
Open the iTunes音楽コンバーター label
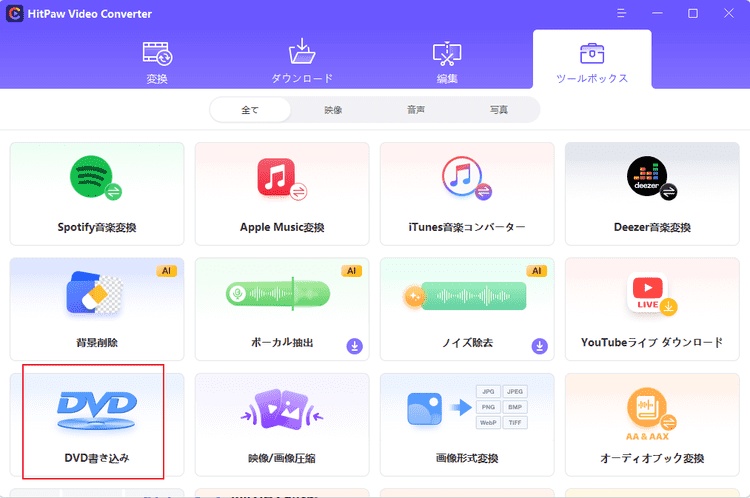click(467, 227)
